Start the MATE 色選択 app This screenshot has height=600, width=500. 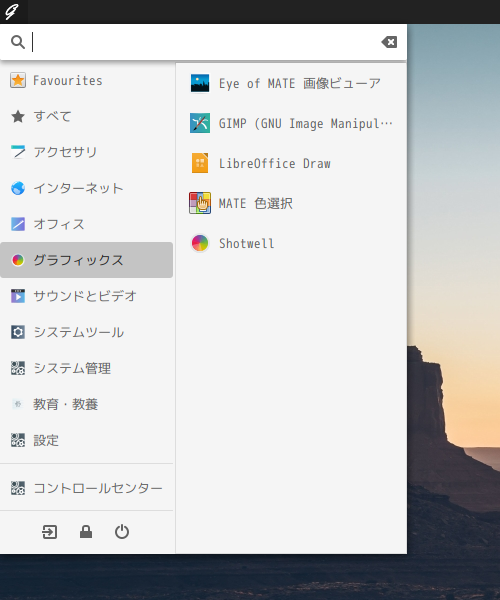pos(291,203)
